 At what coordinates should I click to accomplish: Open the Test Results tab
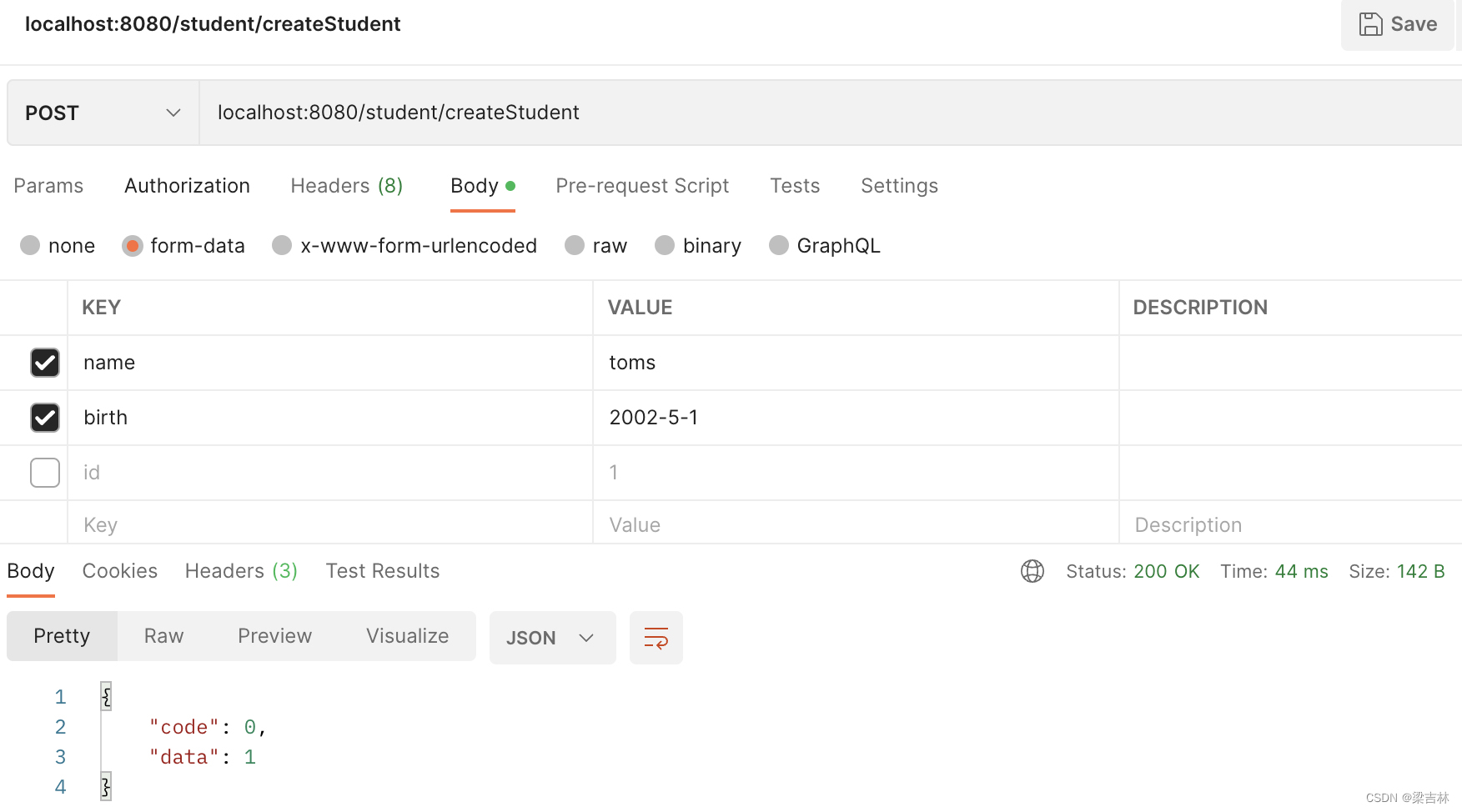pos(383,571)
